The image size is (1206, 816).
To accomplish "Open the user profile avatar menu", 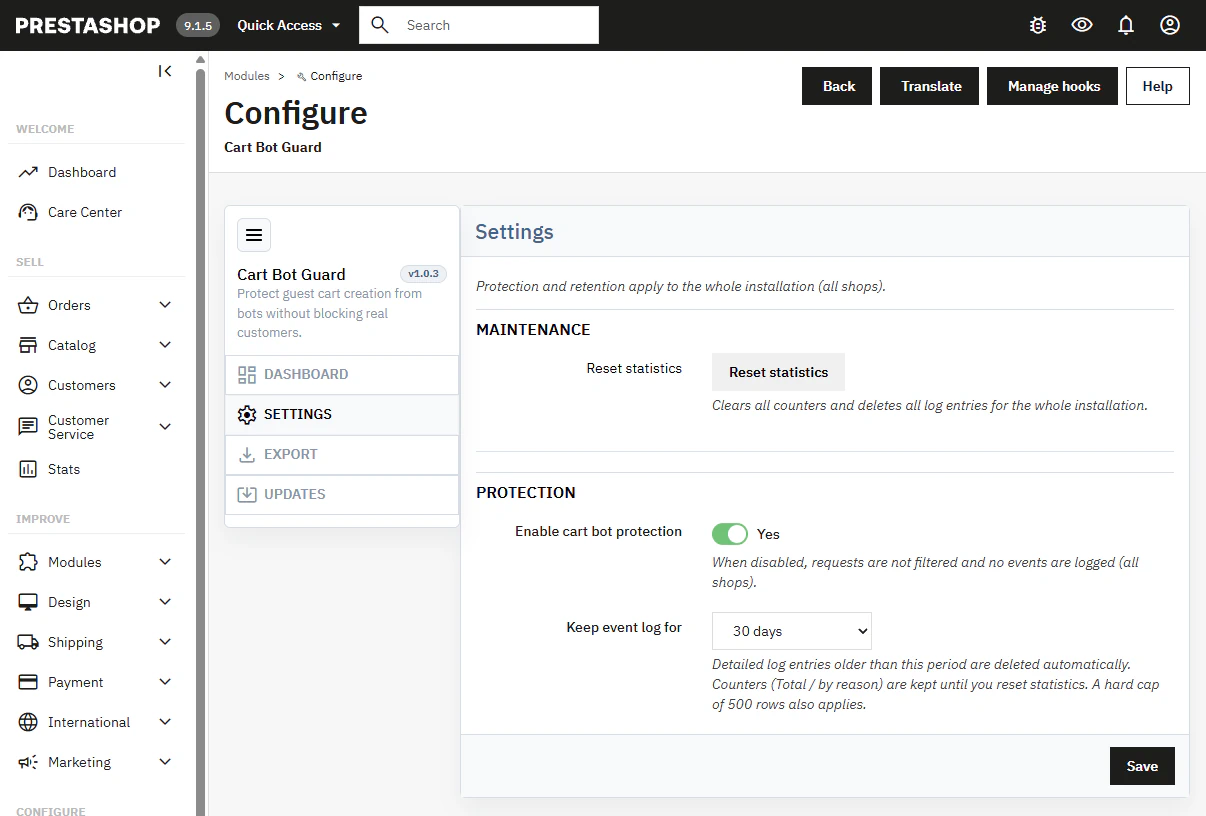I will (x=1170, y=25).
